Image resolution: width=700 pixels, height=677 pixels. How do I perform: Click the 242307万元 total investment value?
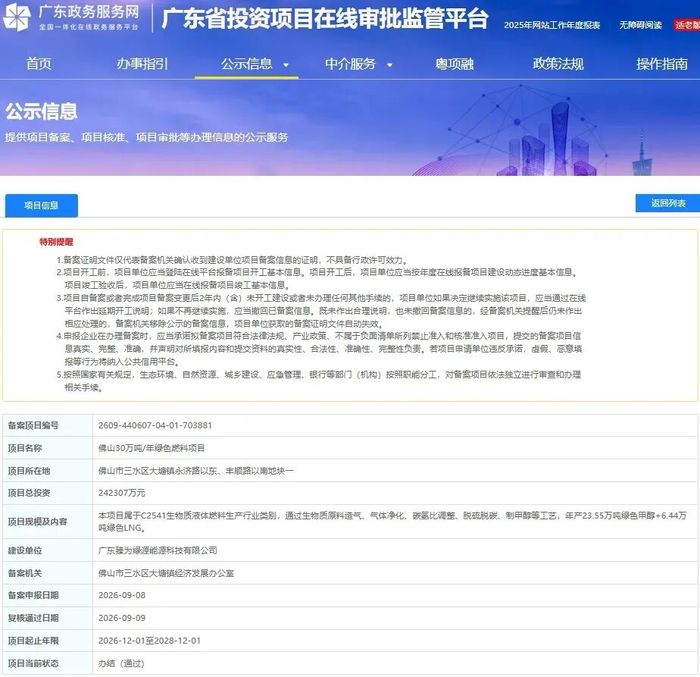pos(121,493)
